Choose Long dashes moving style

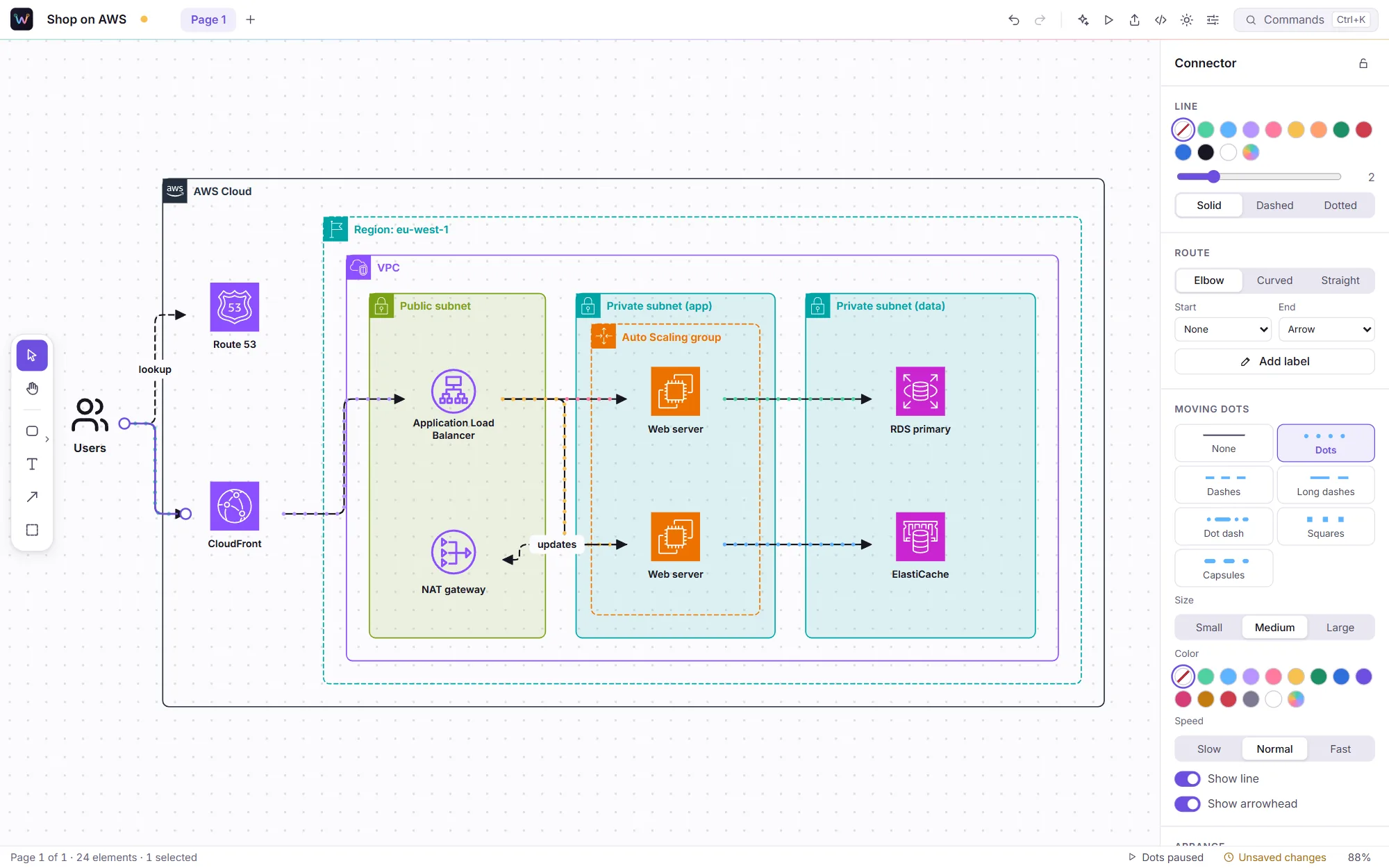[x=1325, y=485]
